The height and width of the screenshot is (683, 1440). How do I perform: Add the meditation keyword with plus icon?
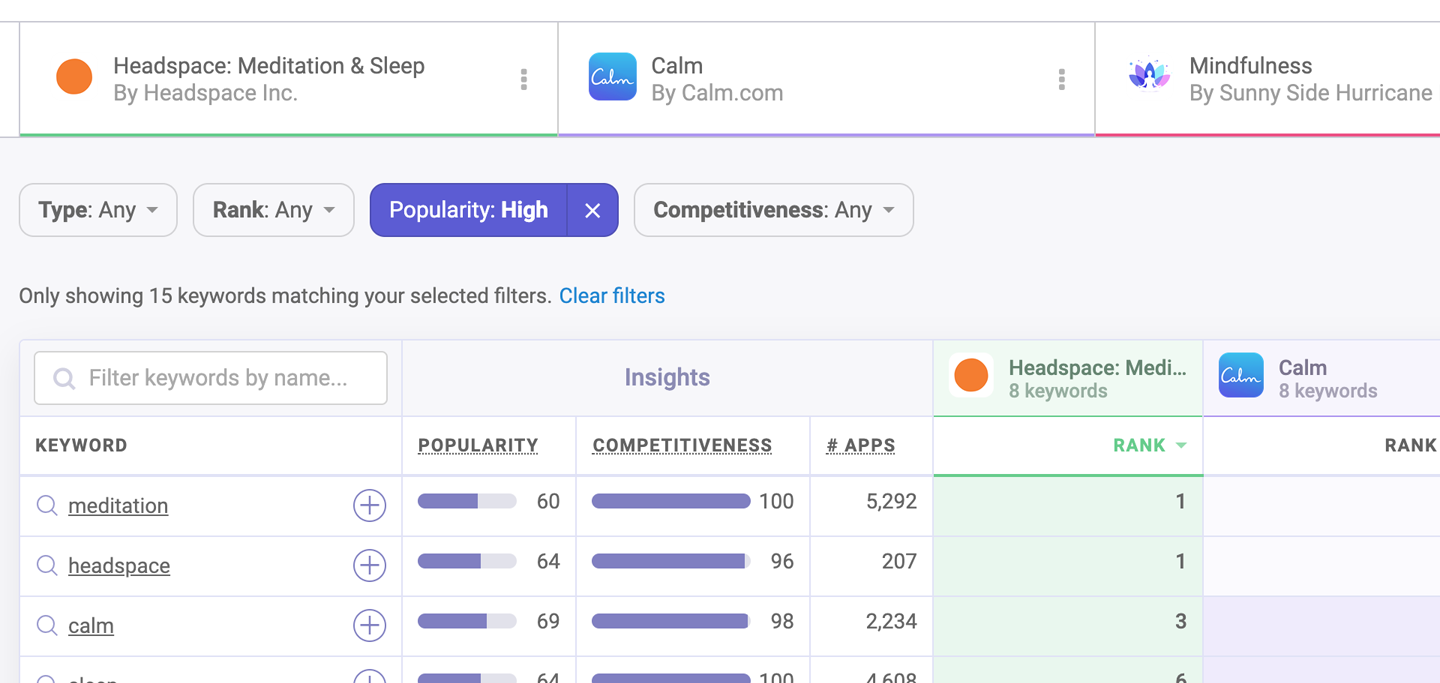pyautogui.click(x=370, y=506)
